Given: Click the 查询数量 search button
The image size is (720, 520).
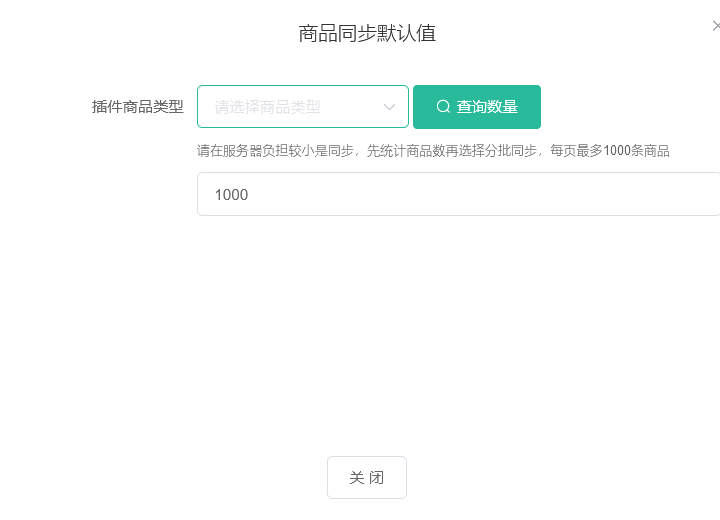Looking at the screenshot, I should [477, 107].
